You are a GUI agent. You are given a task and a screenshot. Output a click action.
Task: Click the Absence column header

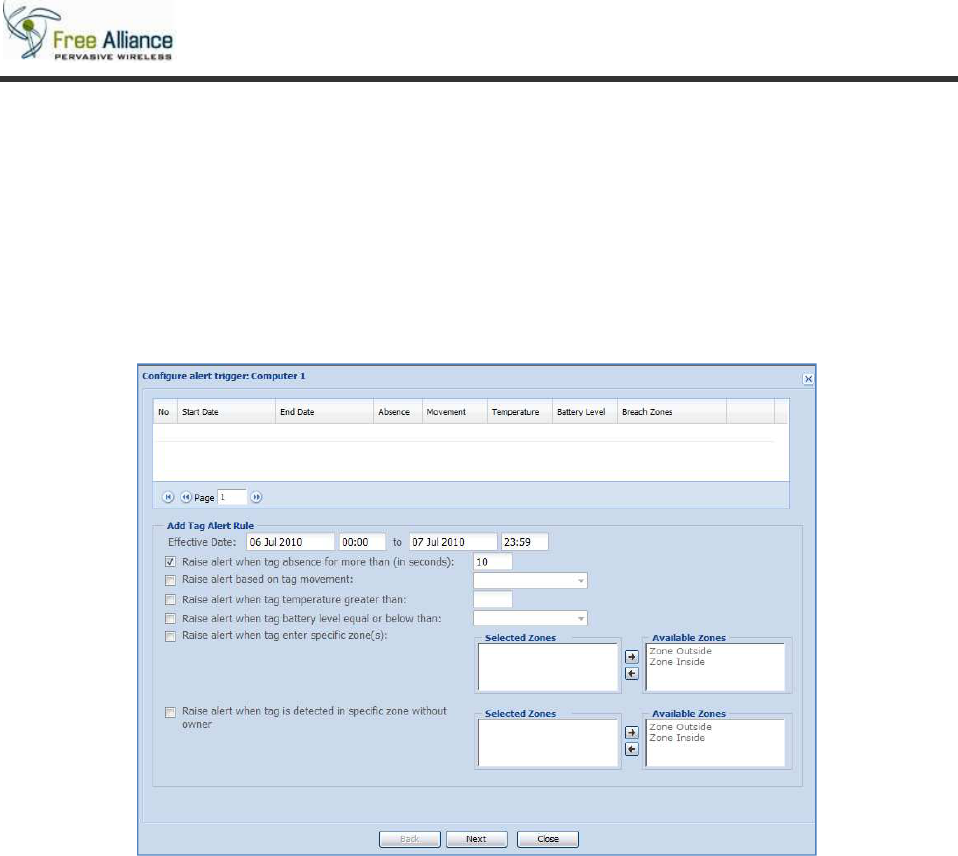[398, 412]
